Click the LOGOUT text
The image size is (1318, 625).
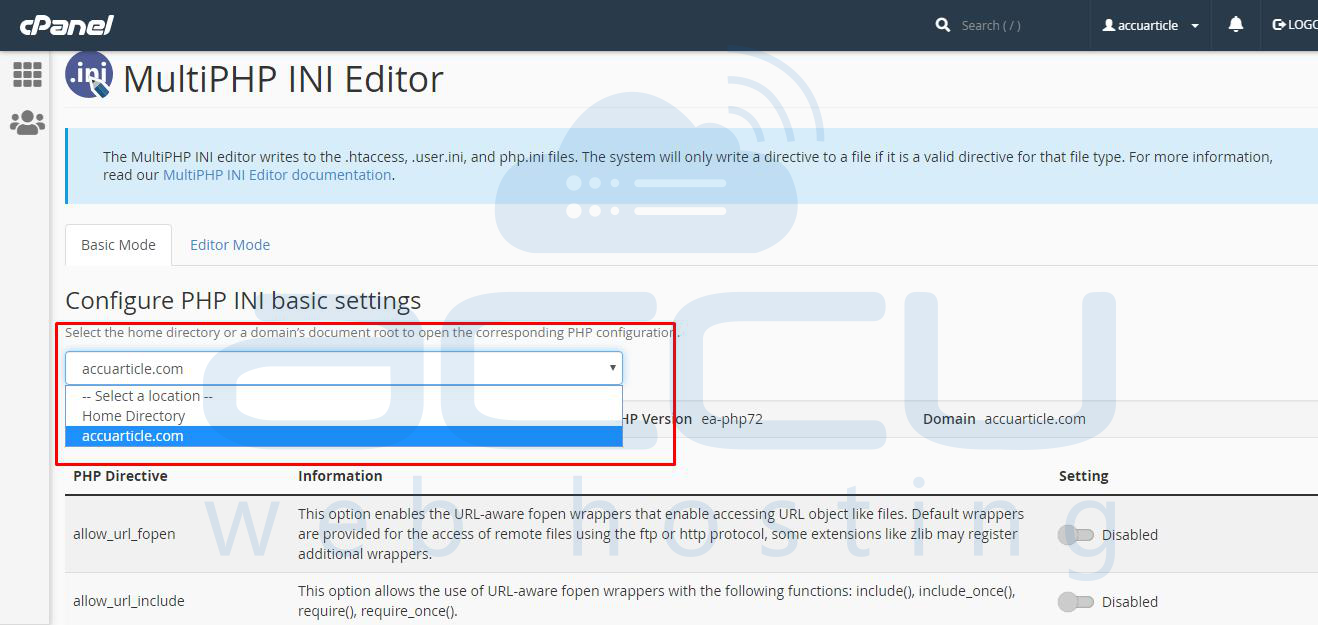[x=1303, y=25]
